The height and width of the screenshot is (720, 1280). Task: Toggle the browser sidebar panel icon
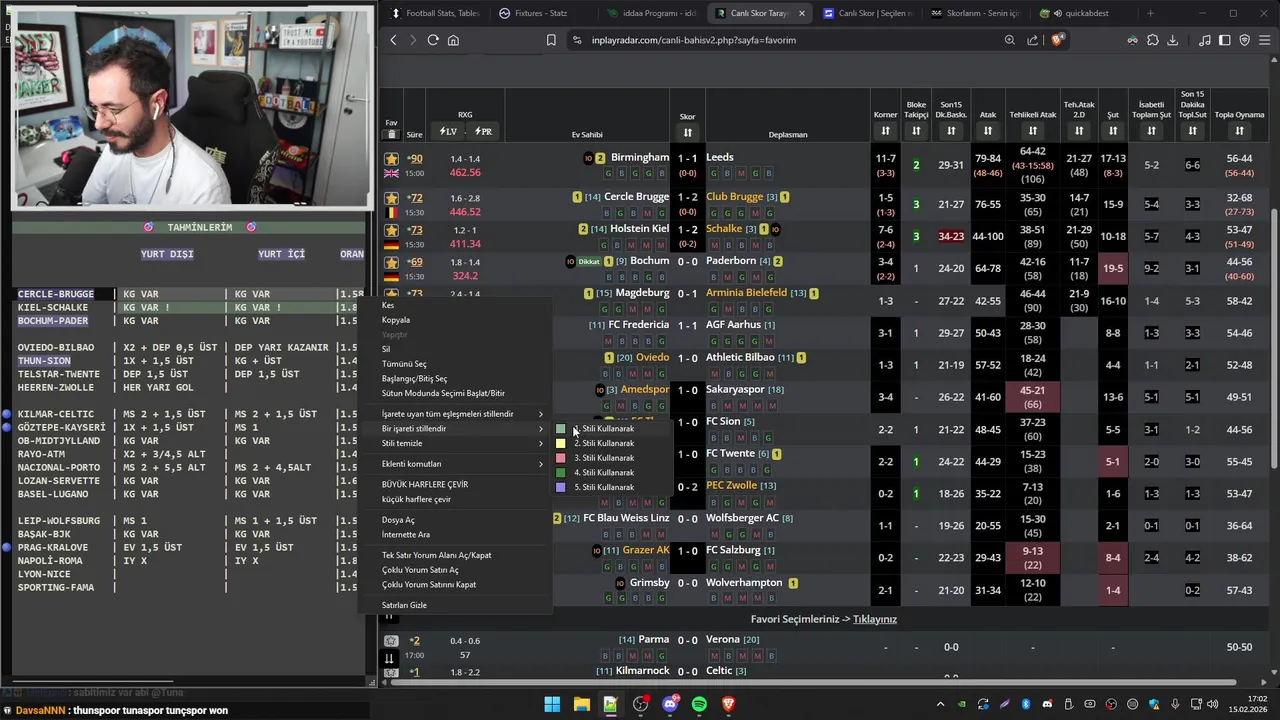(x=1224, y=40)
